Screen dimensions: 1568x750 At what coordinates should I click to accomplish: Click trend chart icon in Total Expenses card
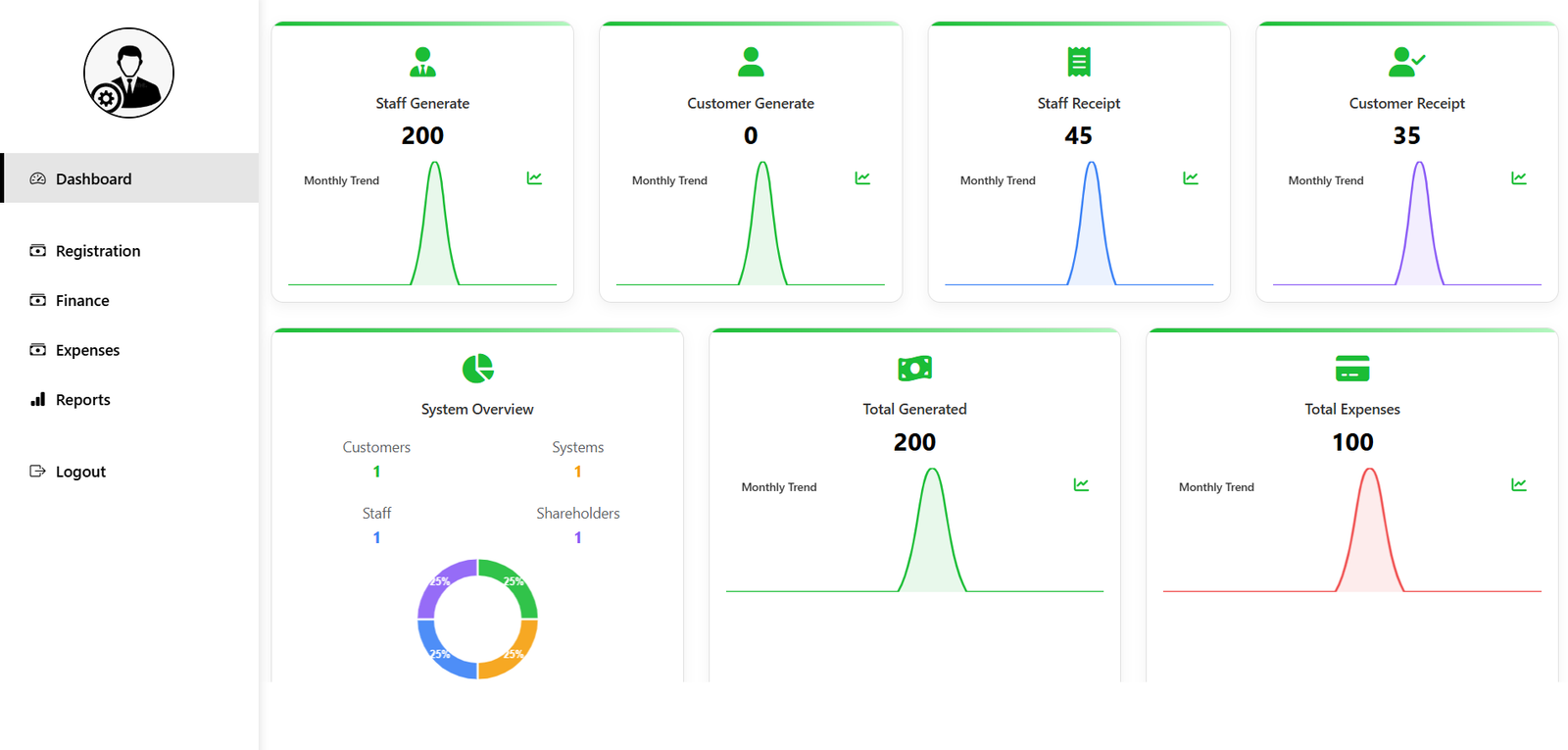1518,484
